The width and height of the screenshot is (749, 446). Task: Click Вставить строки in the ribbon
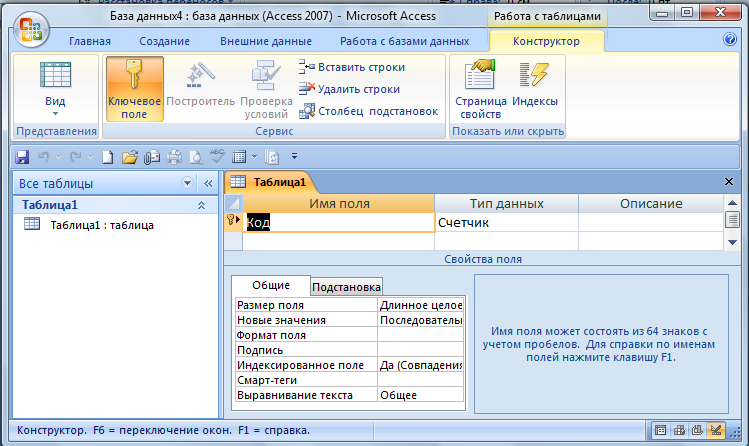[352, 67]
